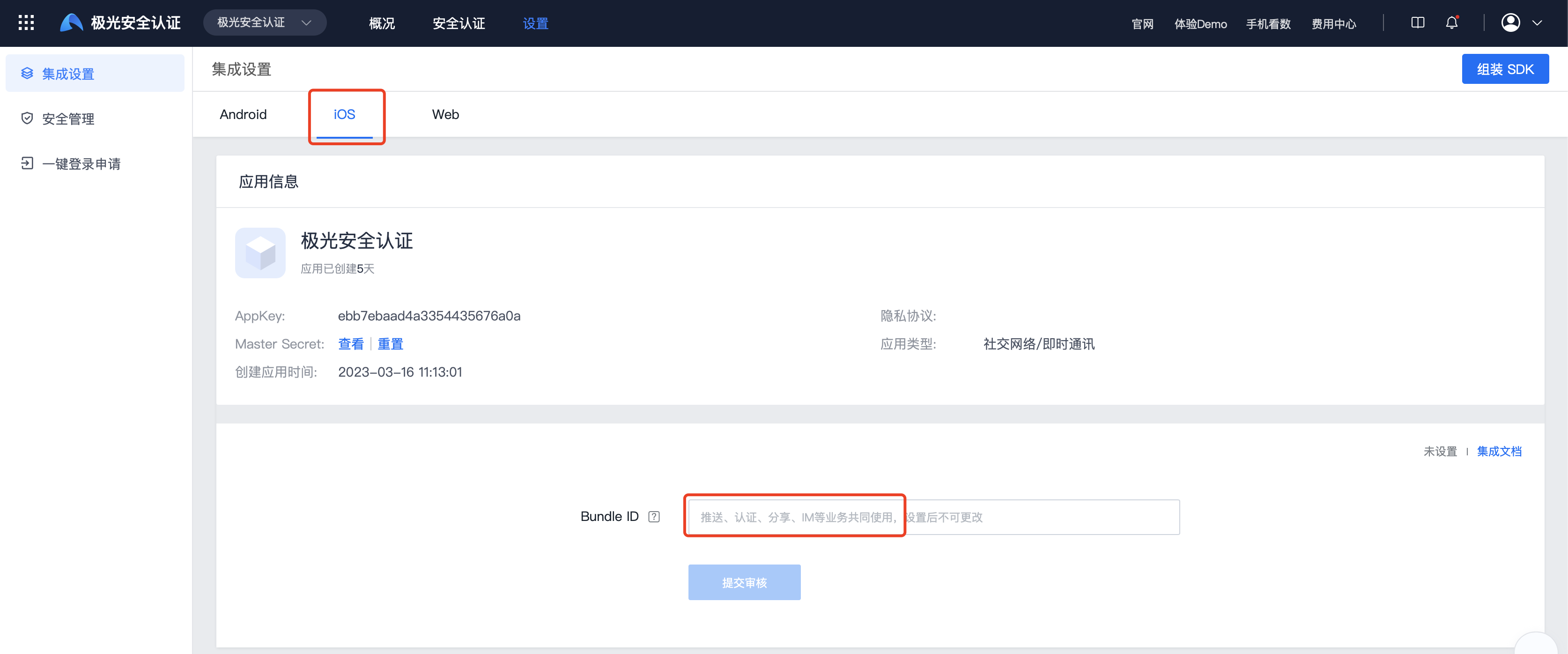The image size is (1568, 654).
Task: Open 一键登录申请 in the sidebar
Action: (x=81, y=164)
